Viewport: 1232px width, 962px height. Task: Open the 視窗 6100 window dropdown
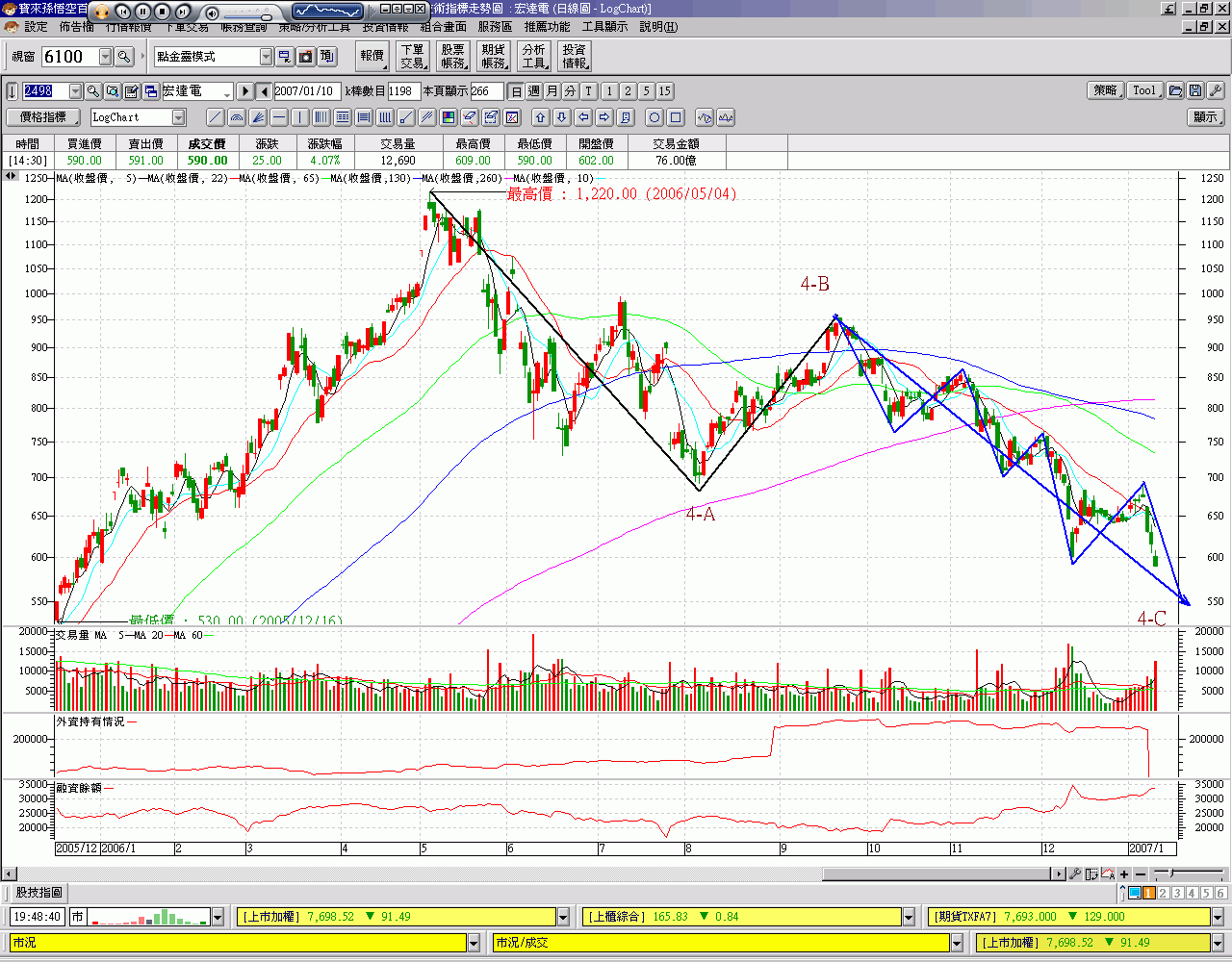(105, 57)
